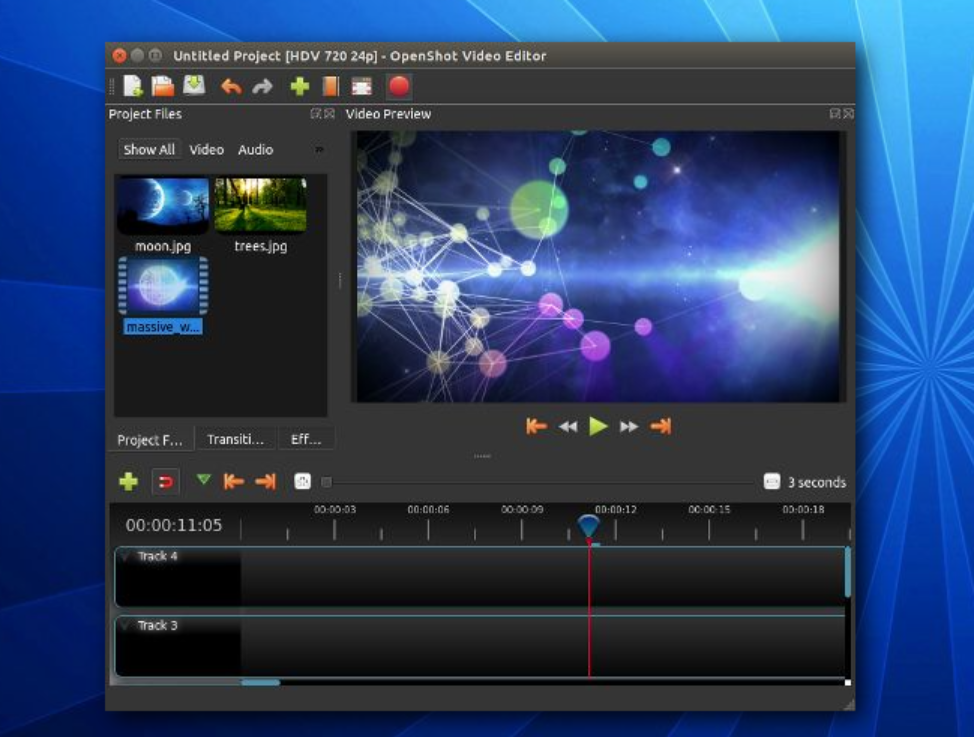The width and height of the screenshot is (974, 737).
Task: Create a new project from the toolbar
Action: (x=133, y=86)
